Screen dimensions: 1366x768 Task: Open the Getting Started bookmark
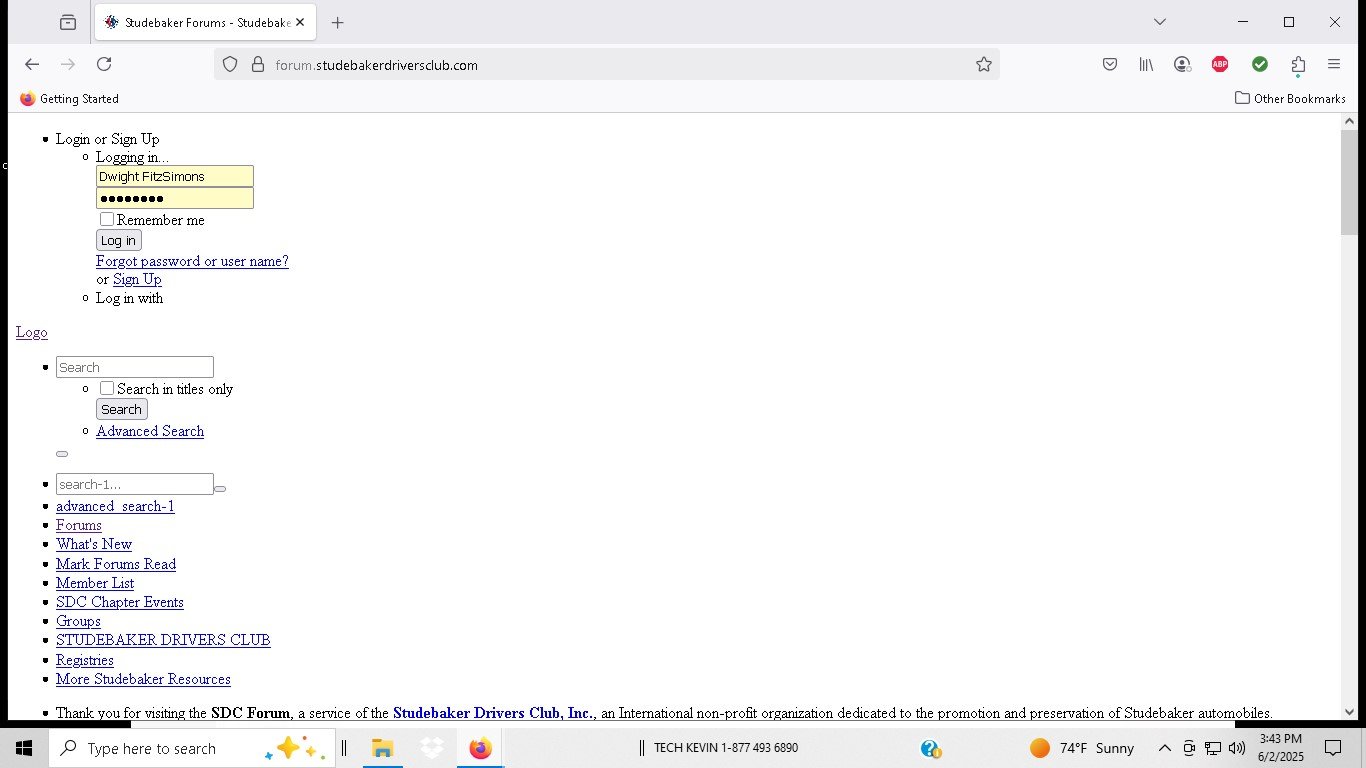click(x=69, y=98)
